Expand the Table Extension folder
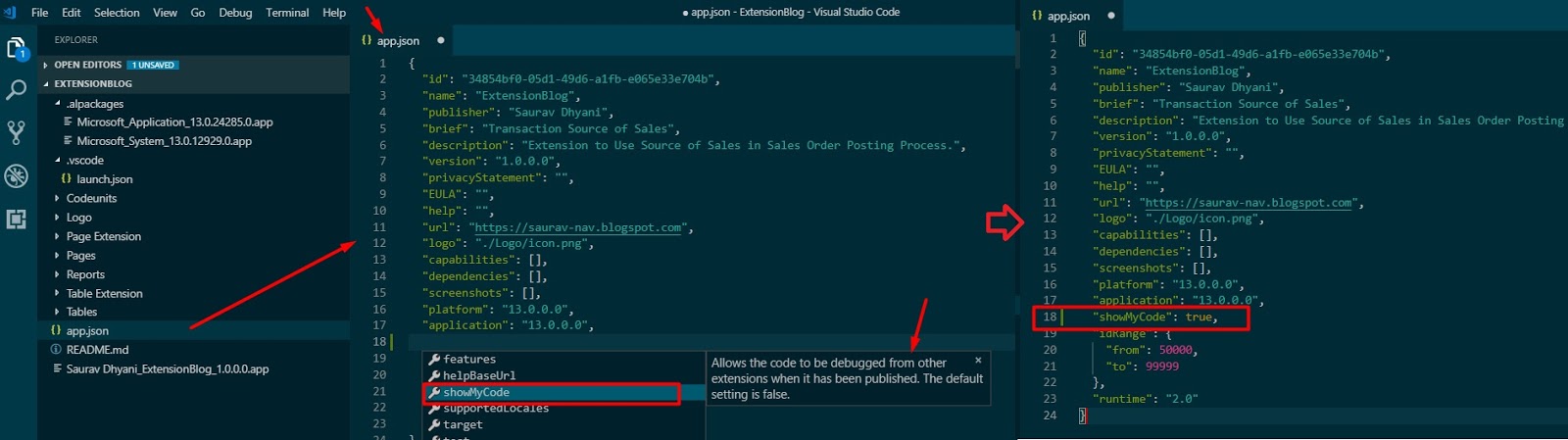 tap(104, 293)
